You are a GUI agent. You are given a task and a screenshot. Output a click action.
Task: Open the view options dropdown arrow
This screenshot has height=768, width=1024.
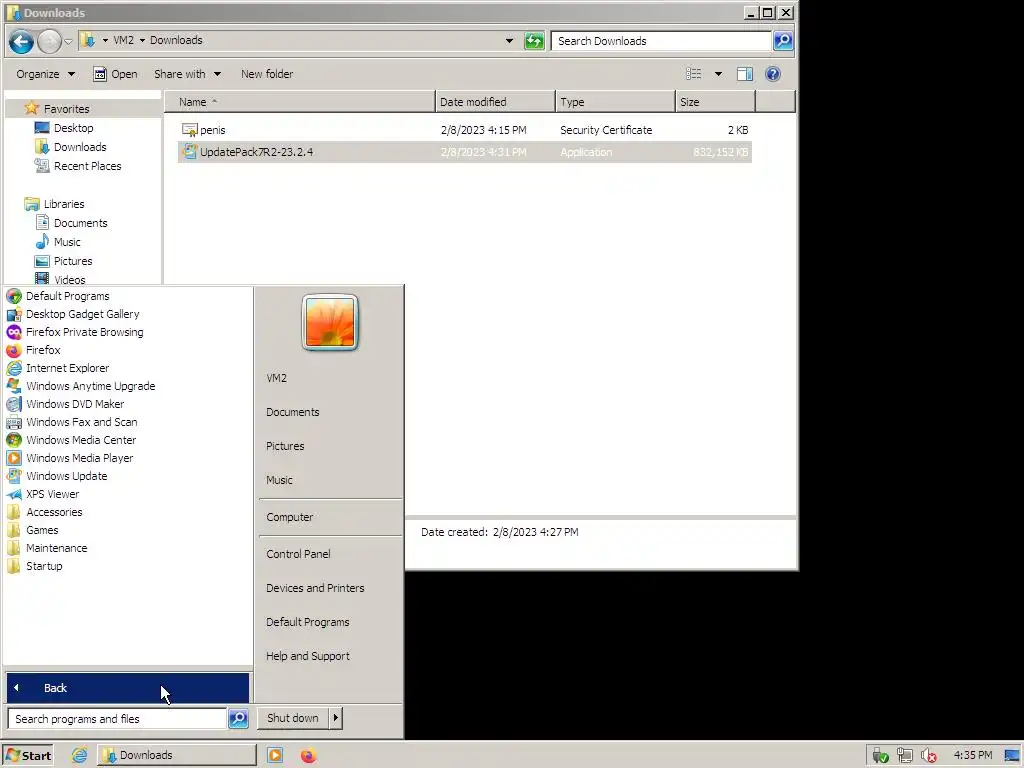click(x=718, y=74)
